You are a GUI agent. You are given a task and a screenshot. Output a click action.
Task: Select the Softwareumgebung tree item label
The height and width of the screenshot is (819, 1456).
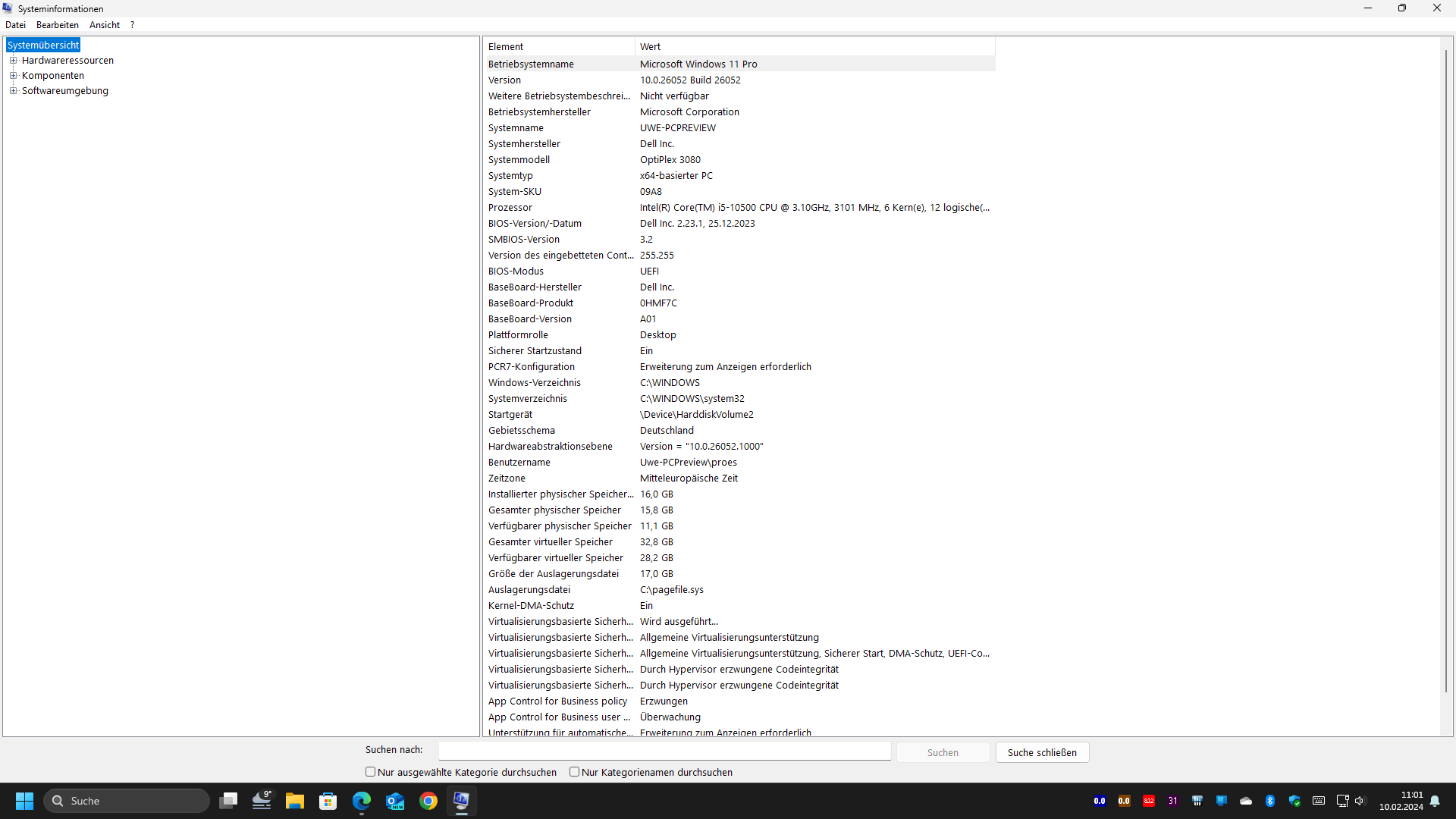coord(65,91)
